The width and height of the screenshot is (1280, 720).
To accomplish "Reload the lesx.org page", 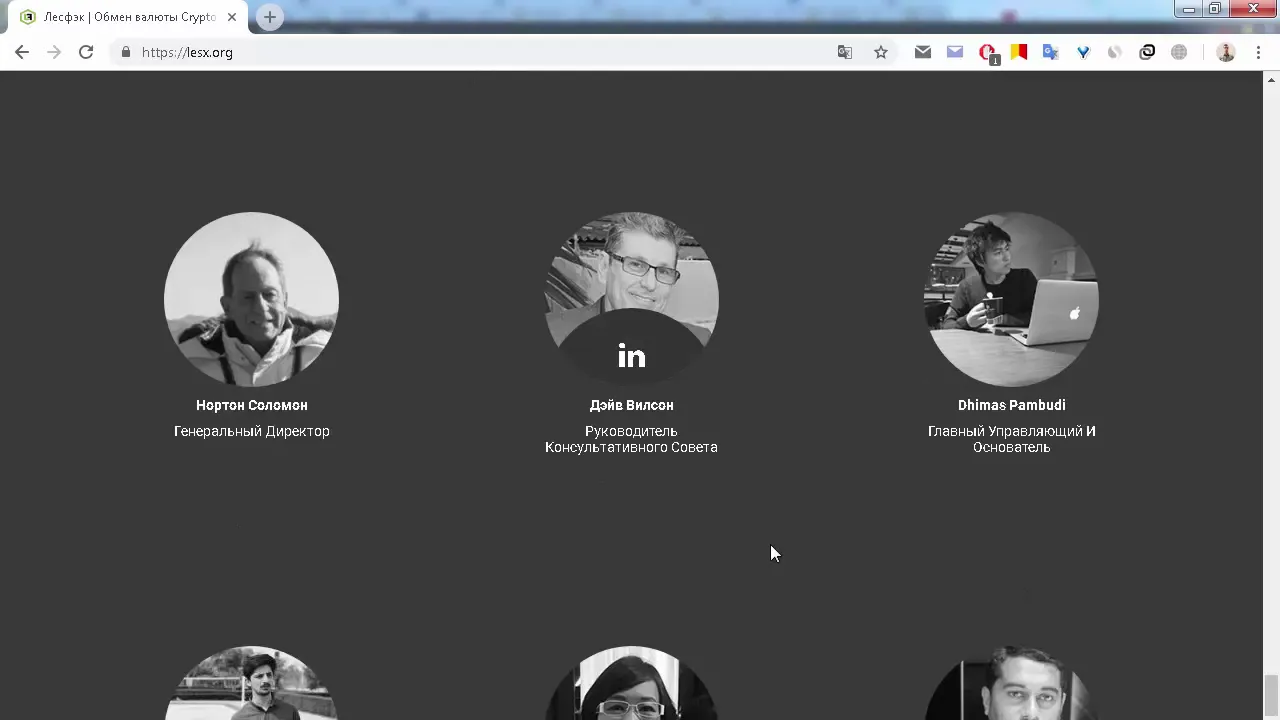I will pyautogui.click(x=86, y=52).
